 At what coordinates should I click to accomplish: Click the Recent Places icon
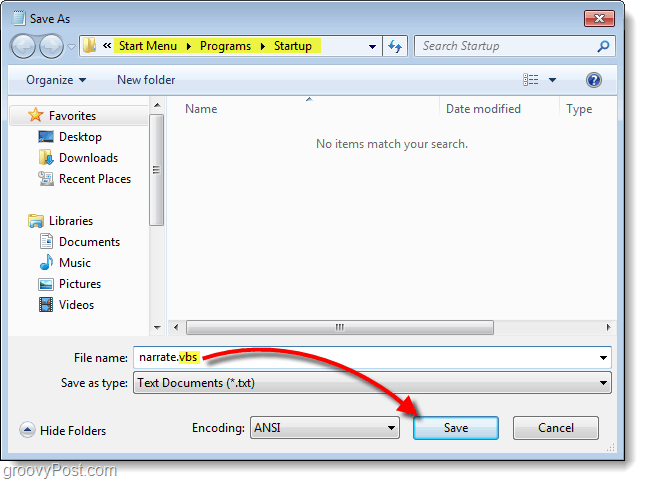coord(46,179)
